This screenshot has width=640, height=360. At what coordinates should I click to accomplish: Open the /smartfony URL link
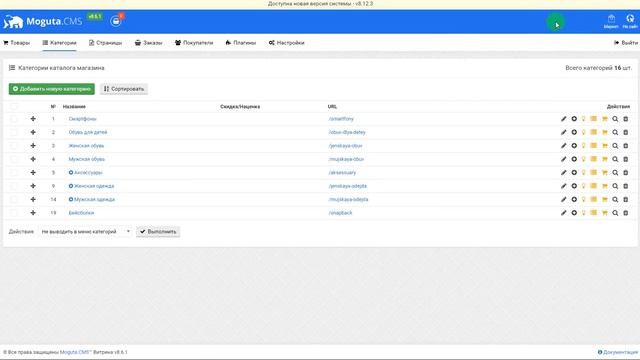(x=341, y=119)
